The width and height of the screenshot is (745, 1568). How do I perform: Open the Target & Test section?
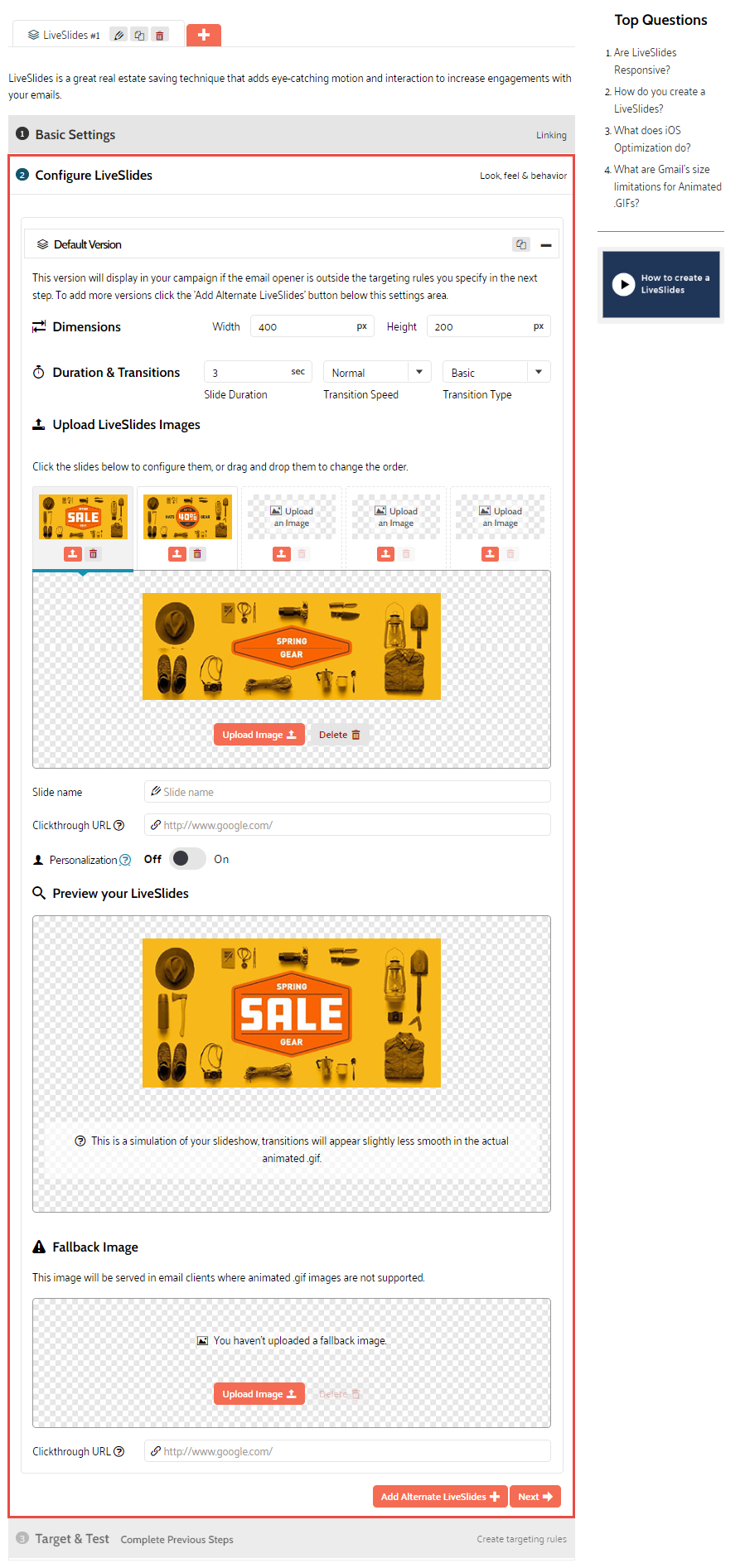(x=292, y=1538)
